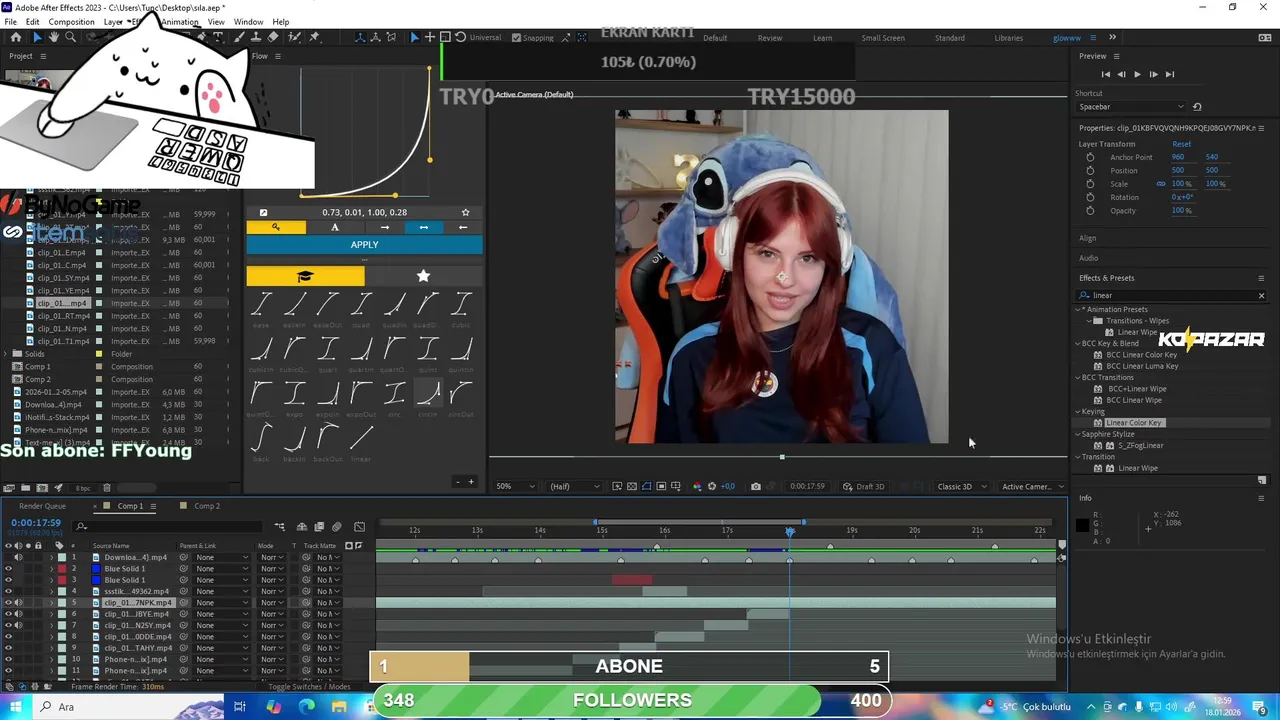Screen dimensions: 1280x720
Task: Take snapshot with the camera icon
Action: click(755, 487)
